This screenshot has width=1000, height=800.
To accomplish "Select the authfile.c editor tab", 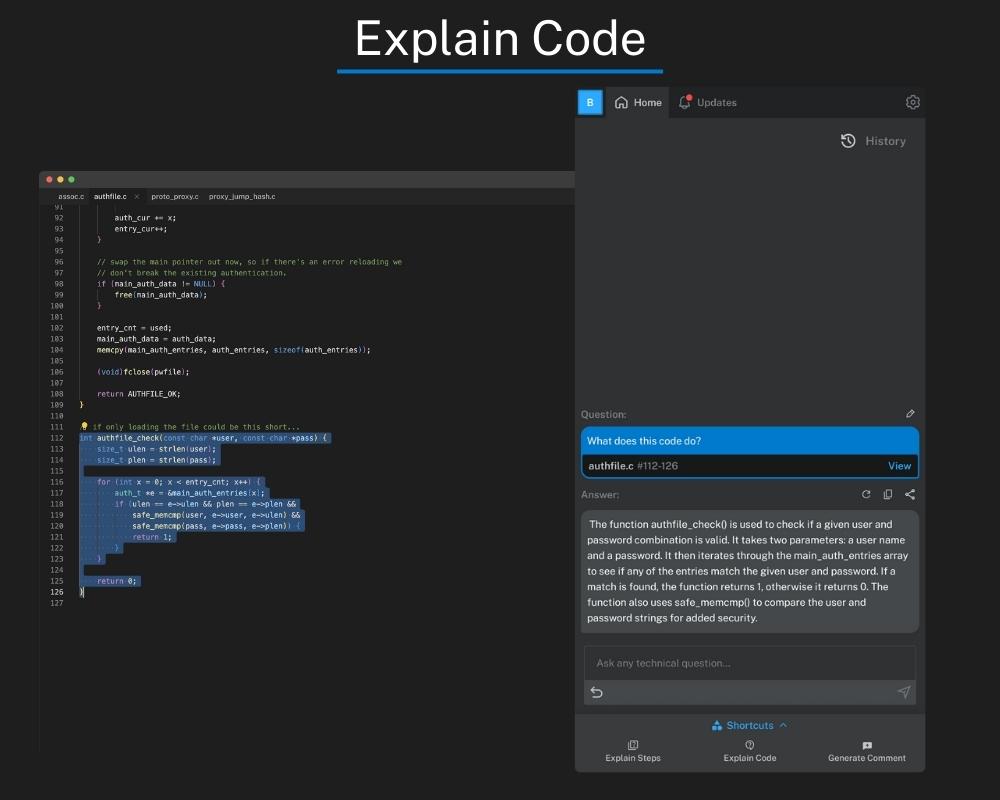I will click(110, 196).
